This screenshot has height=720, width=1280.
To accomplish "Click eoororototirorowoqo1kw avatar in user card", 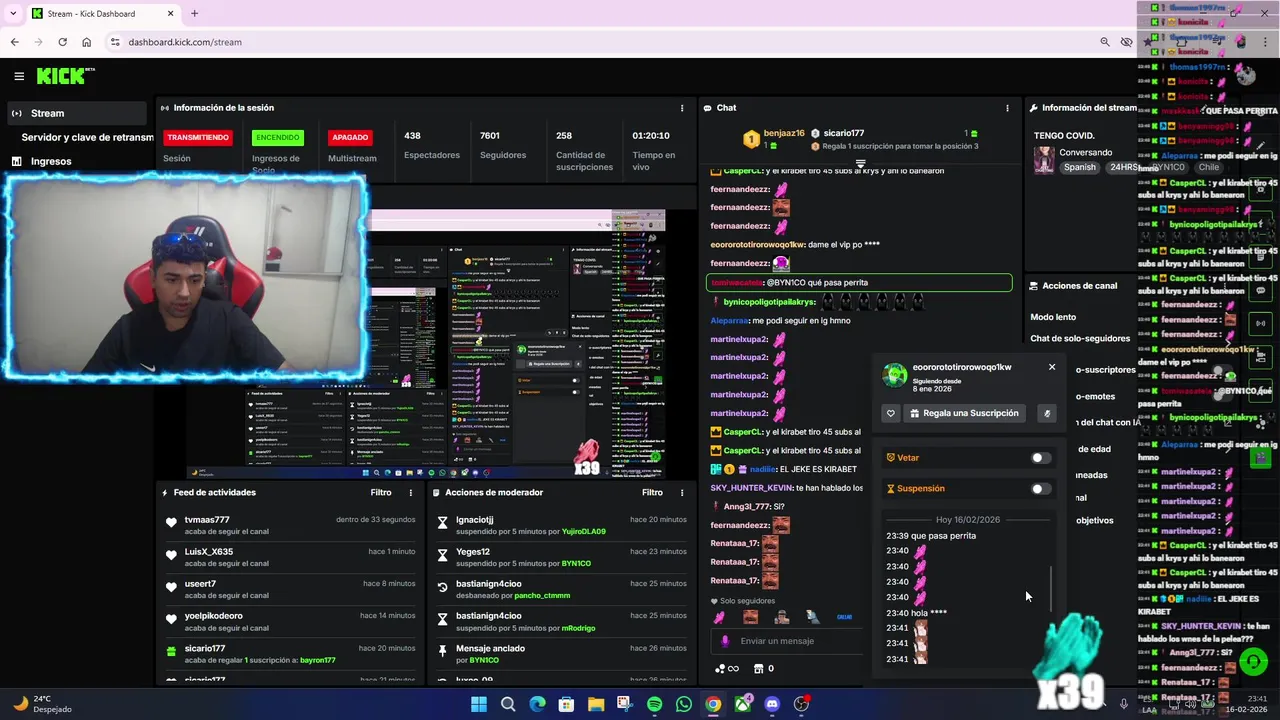I will (x=894, y=375).
